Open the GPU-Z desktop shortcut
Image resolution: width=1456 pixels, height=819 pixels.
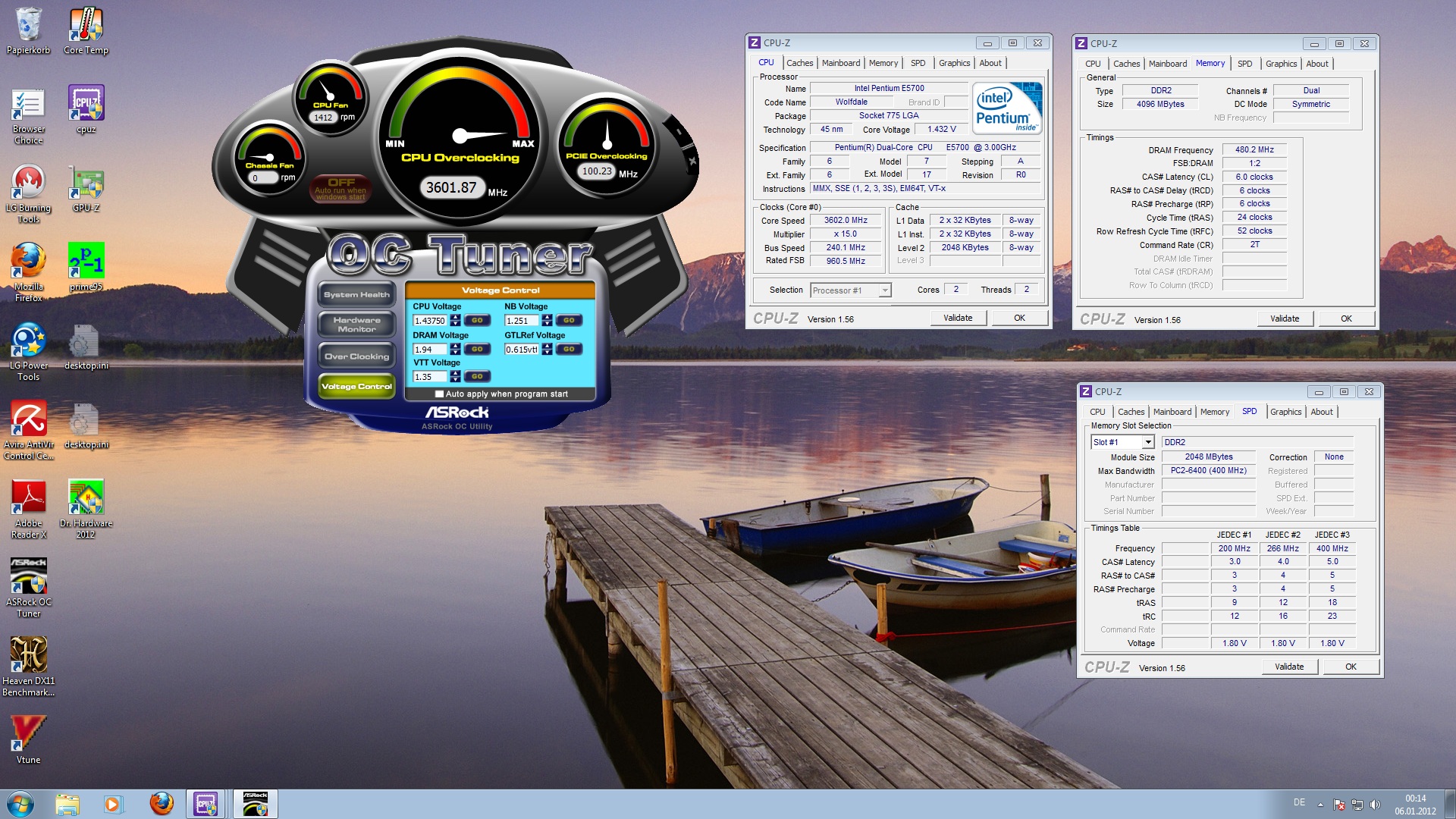[x=86, y=189]
